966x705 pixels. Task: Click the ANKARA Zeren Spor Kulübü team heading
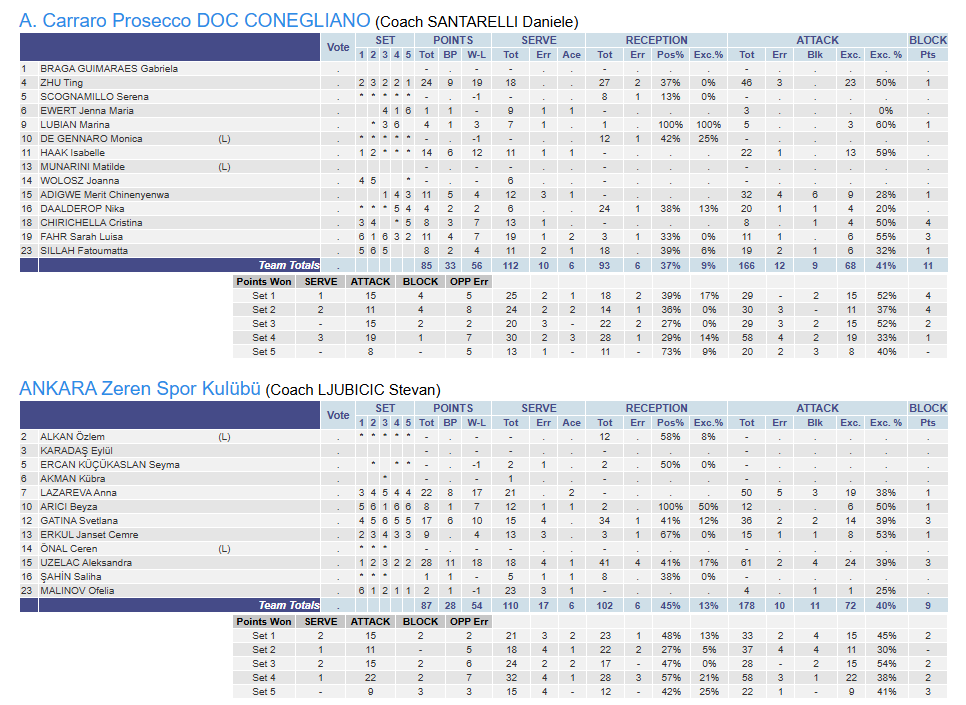(140, 389)
